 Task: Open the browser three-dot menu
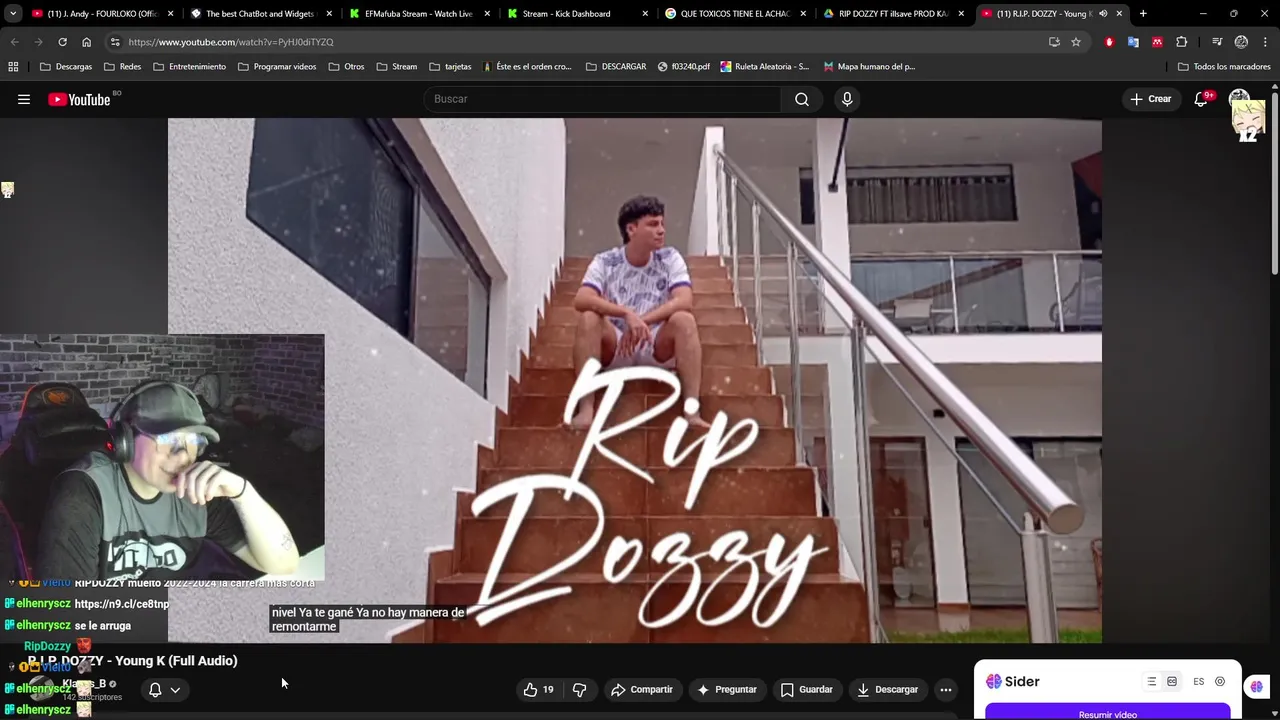pos(1266,42)
